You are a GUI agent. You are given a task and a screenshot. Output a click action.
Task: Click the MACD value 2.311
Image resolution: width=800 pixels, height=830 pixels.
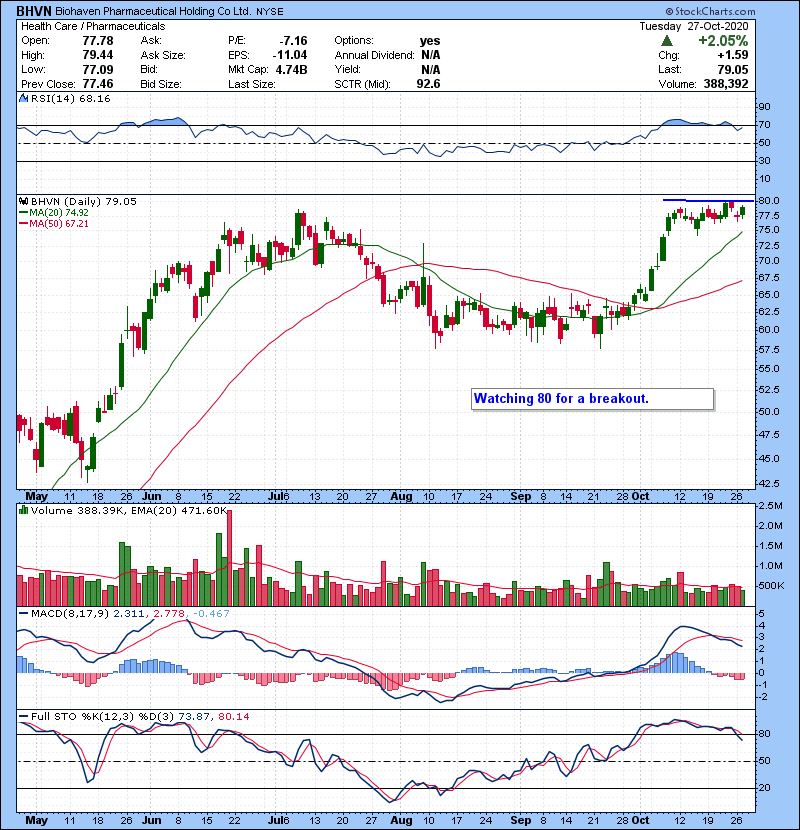click(x=129, y=614)
